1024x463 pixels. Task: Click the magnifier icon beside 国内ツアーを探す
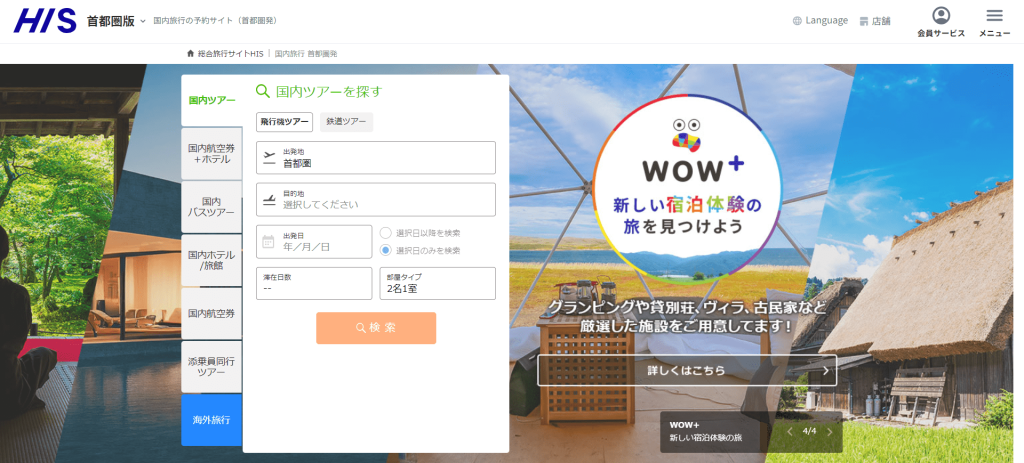click(x=263, y=91)
